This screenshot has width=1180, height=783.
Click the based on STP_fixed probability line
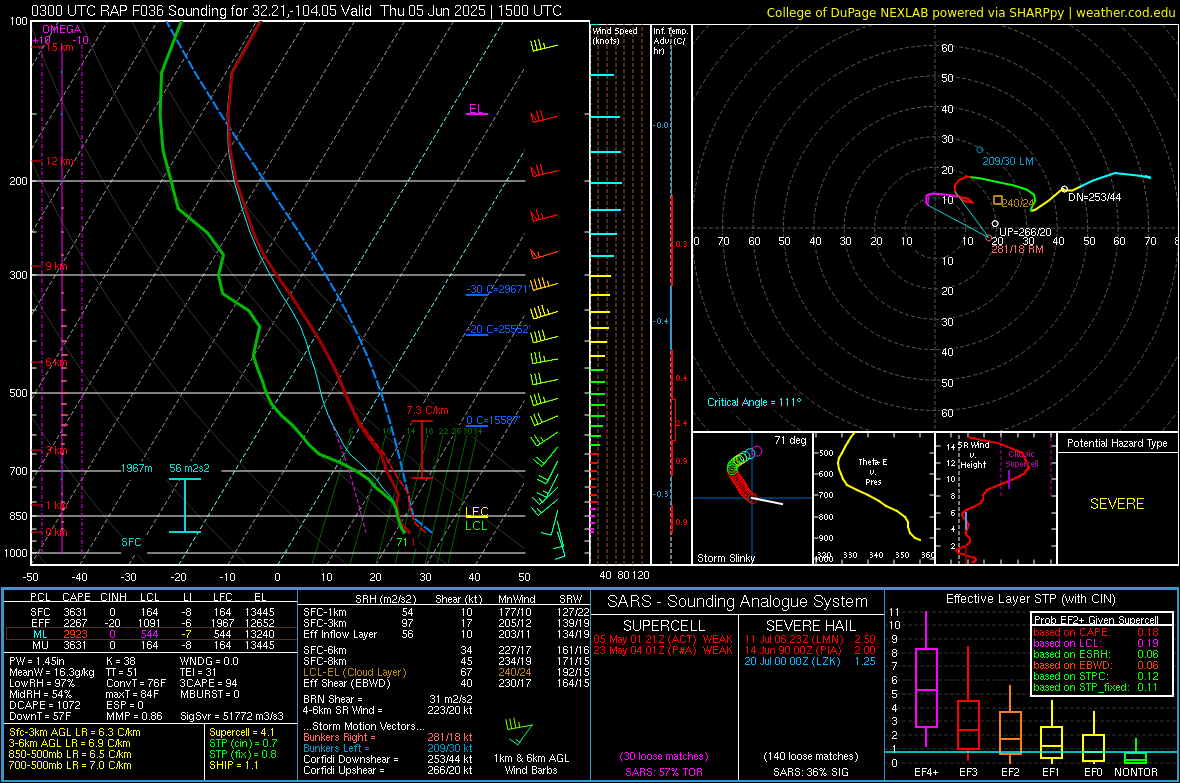coord(1096,687)
